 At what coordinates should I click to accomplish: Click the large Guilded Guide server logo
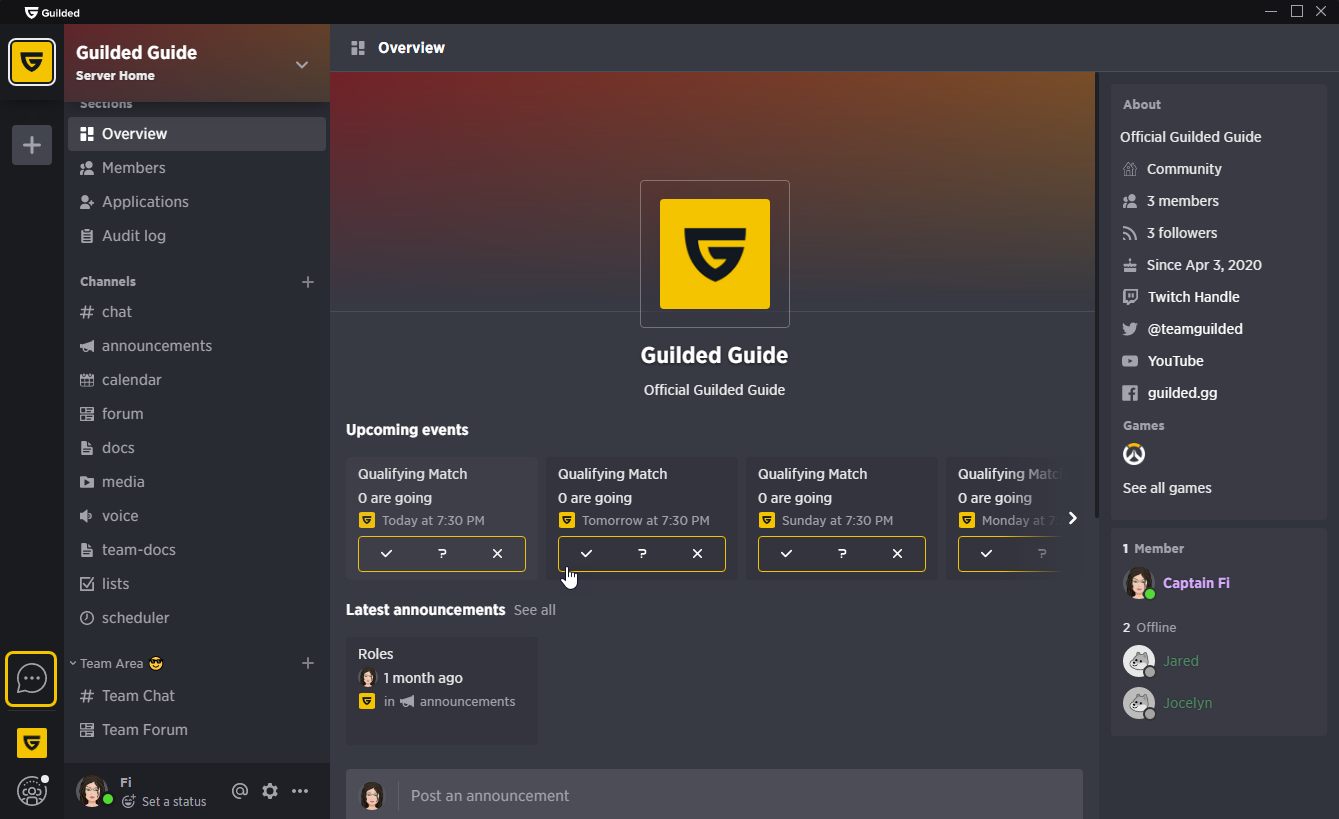[715, 254]
